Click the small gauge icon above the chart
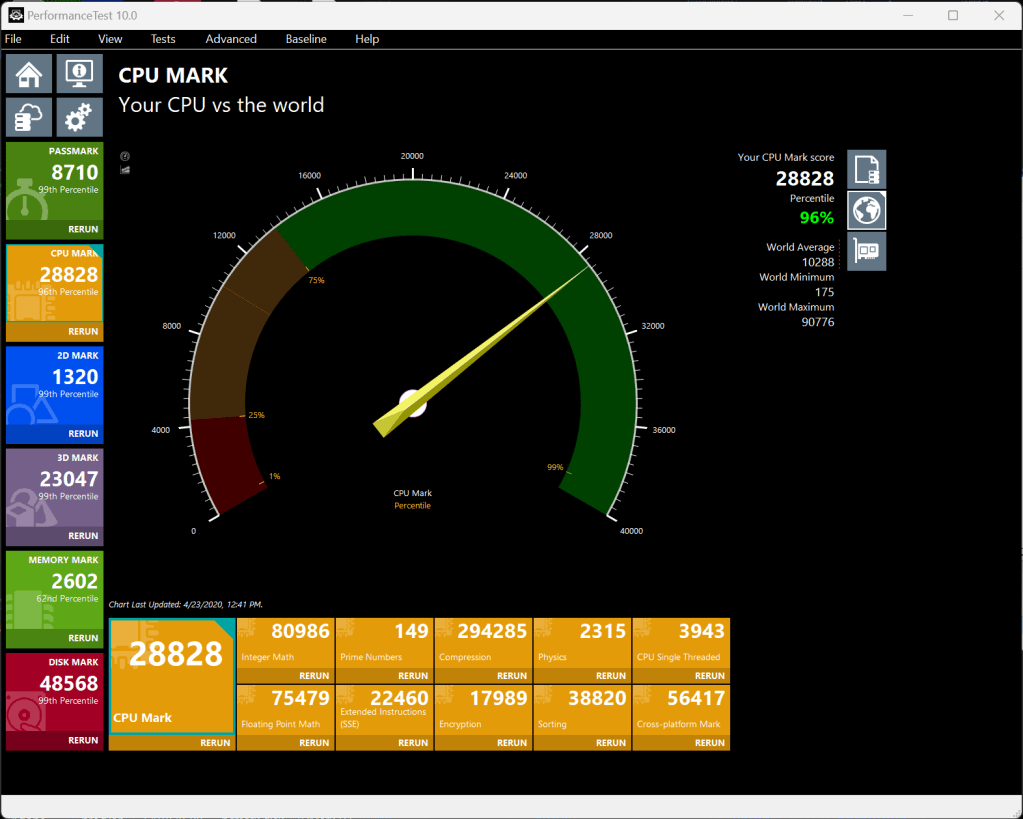 pos(125,156)
